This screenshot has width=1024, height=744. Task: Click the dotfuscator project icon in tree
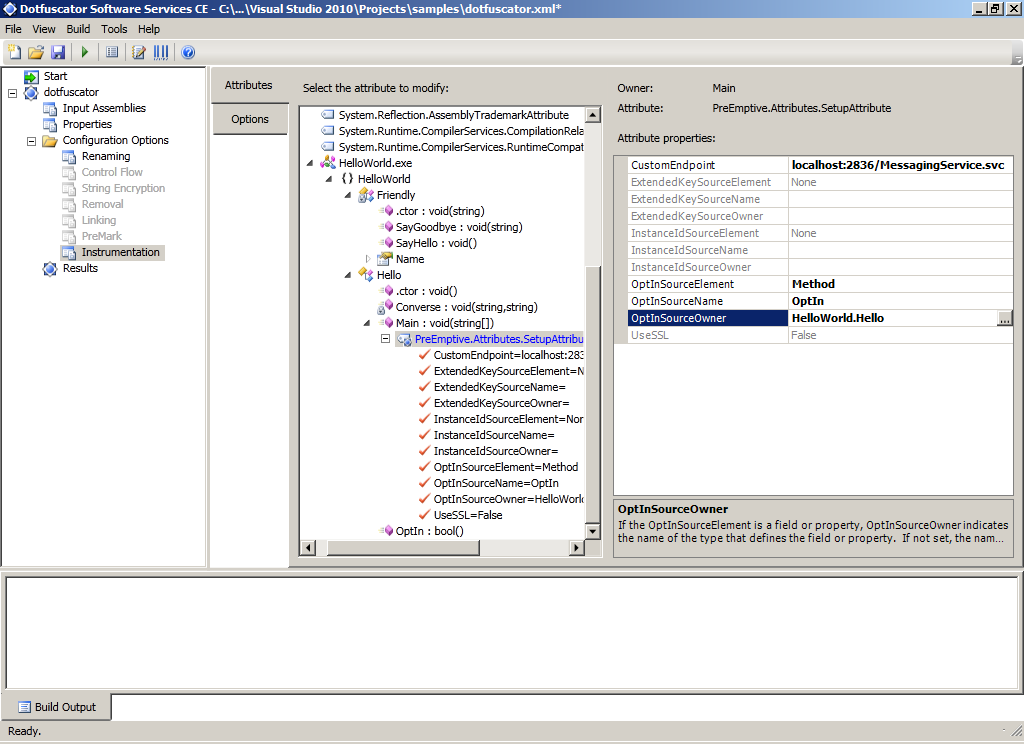(31, 93)
